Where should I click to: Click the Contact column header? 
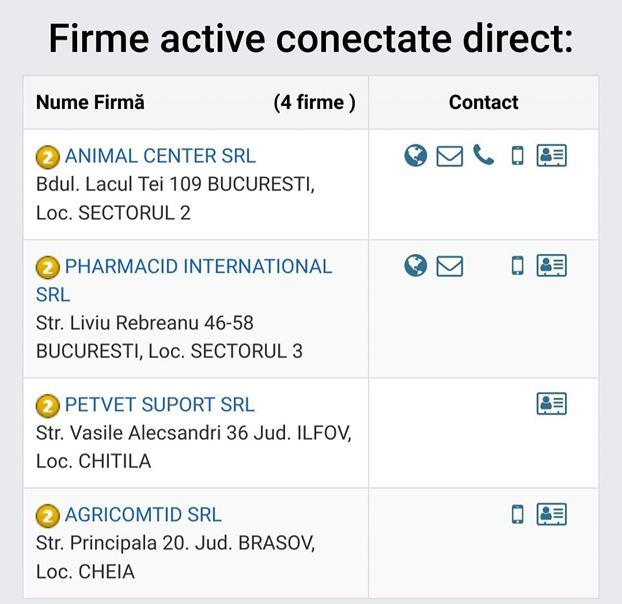[483, 102]
